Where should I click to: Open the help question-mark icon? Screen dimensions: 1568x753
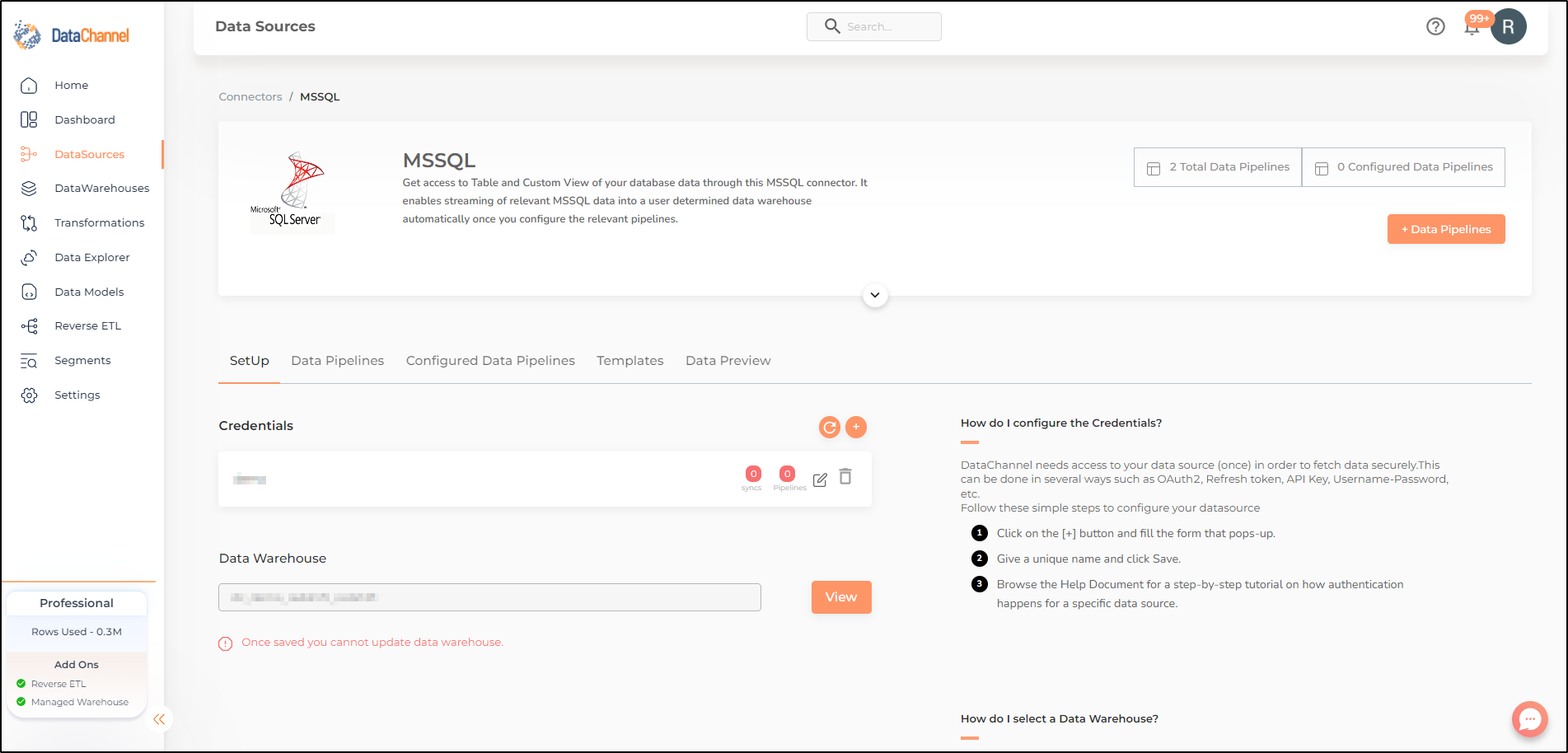point(1435,26)
